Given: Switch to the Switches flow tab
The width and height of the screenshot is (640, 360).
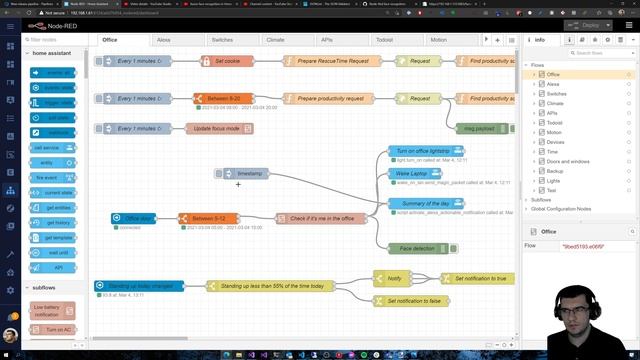Looking at the screenshot, I should (233, 40).
